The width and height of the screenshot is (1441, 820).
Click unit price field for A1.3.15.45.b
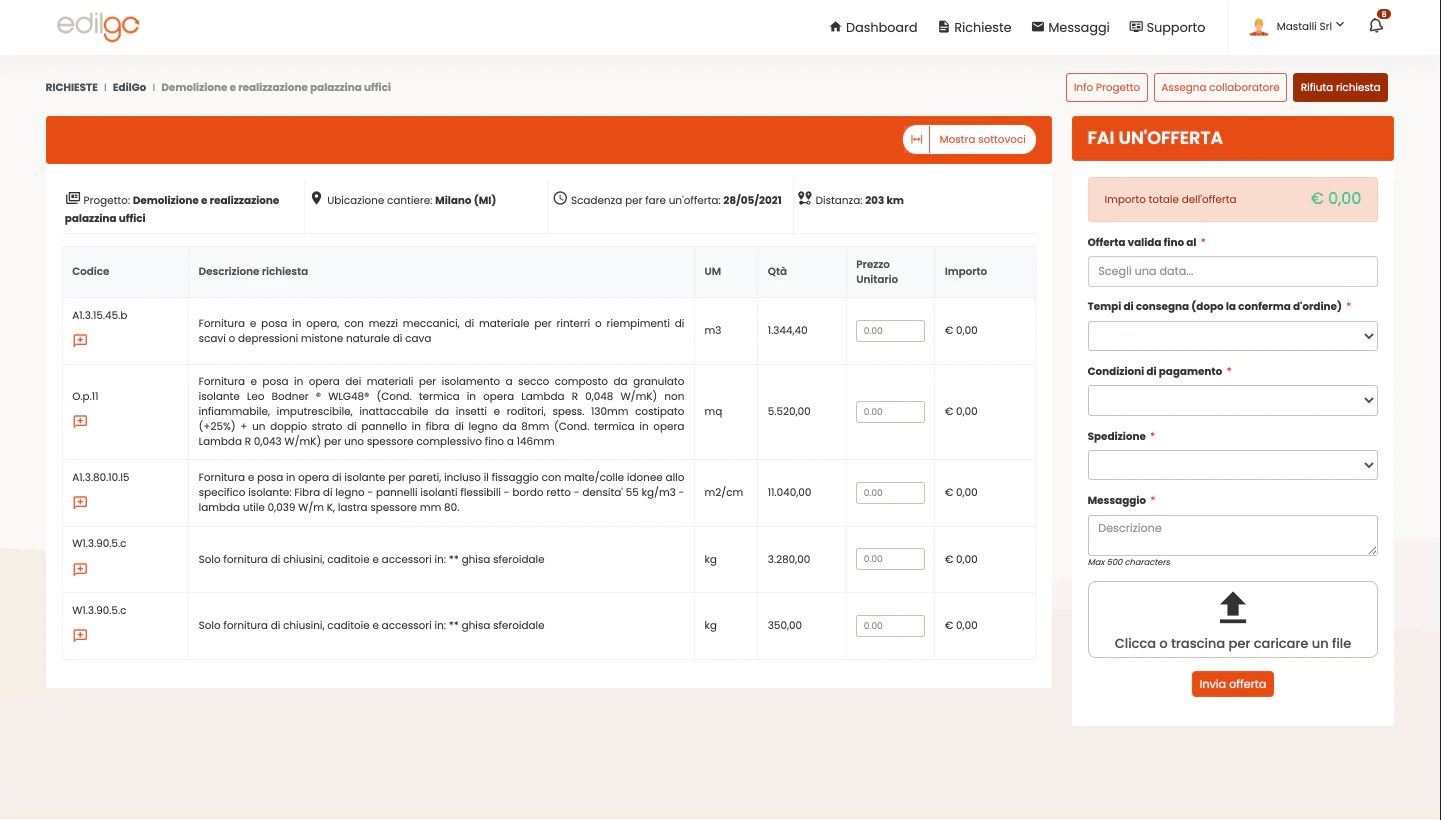[x=890, y=330]
